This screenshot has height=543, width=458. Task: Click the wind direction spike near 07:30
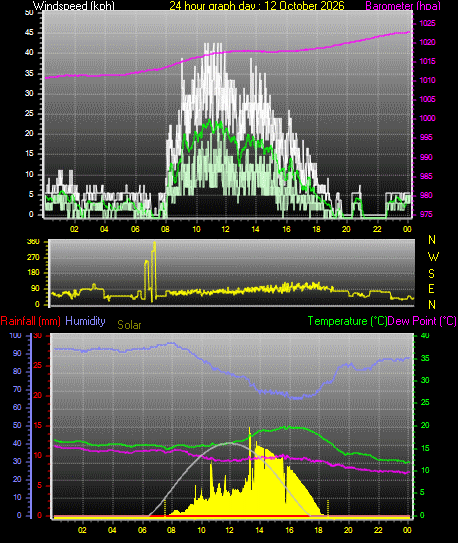tap(154, 244)
